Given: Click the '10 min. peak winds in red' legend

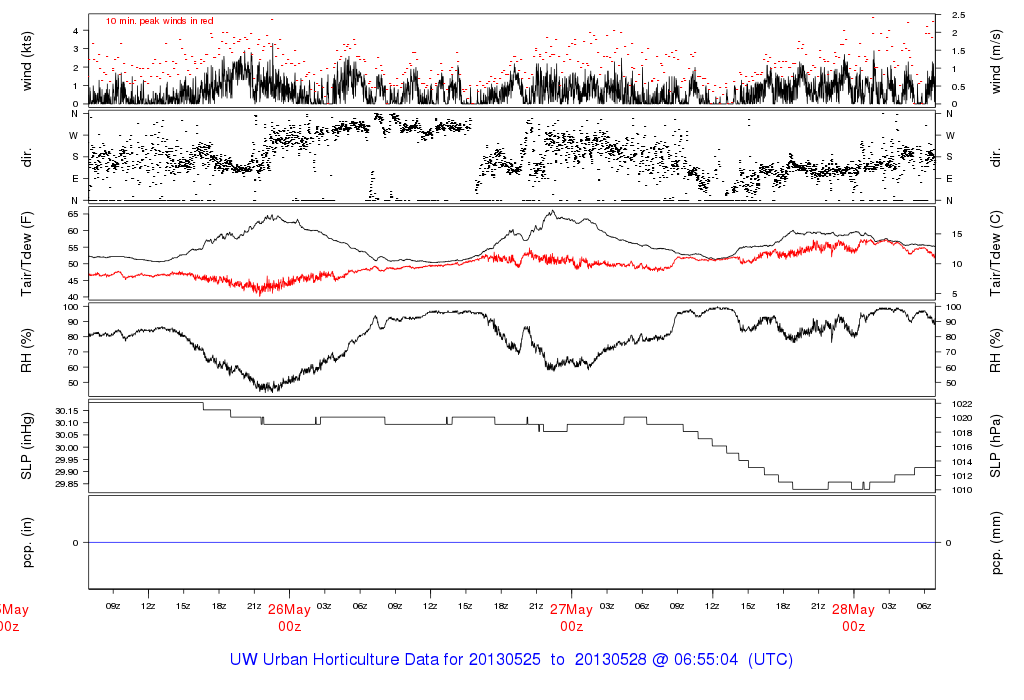Looking at the screenshot, I should point(160,20).
